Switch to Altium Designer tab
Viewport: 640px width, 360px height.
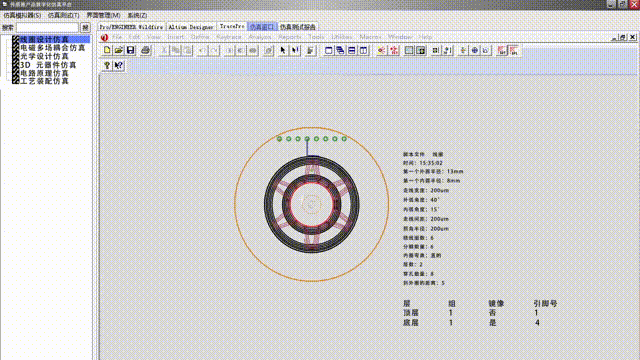point(191,27)
